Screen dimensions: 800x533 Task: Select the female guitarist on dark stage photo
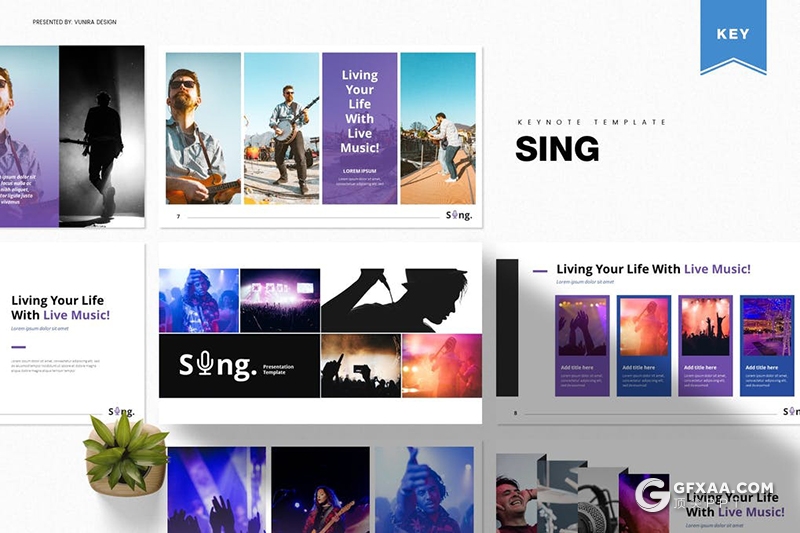point(320,490)
